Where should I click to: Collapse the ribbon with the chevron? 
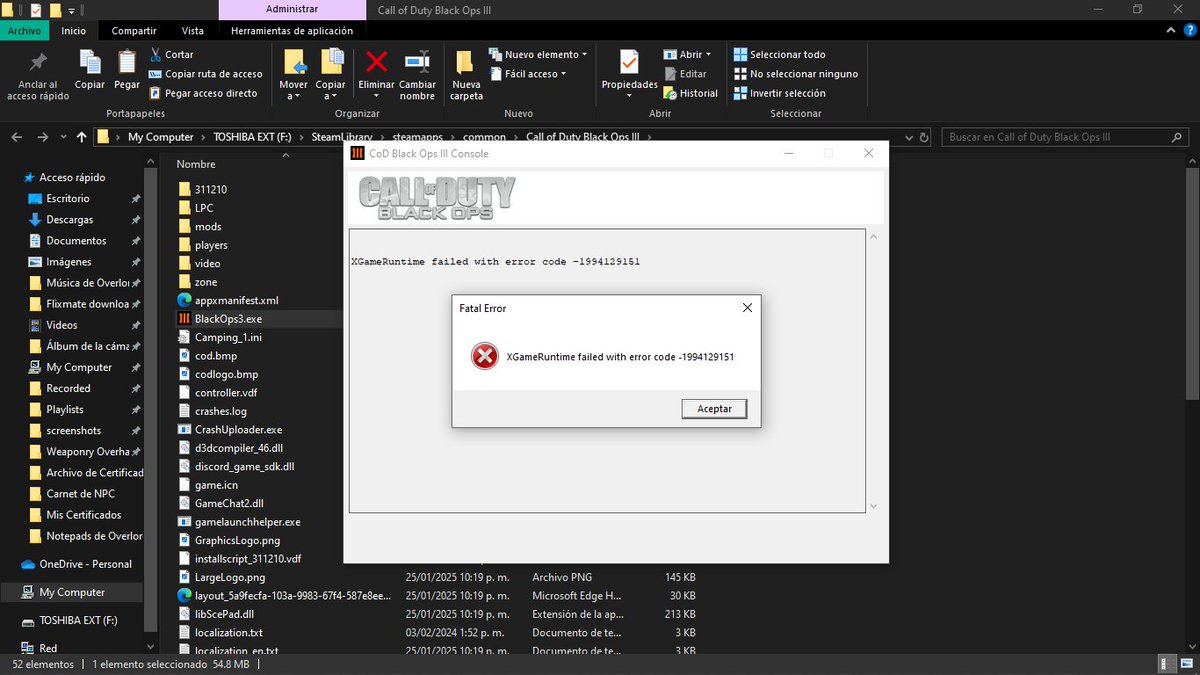(x=1169, y=31)
